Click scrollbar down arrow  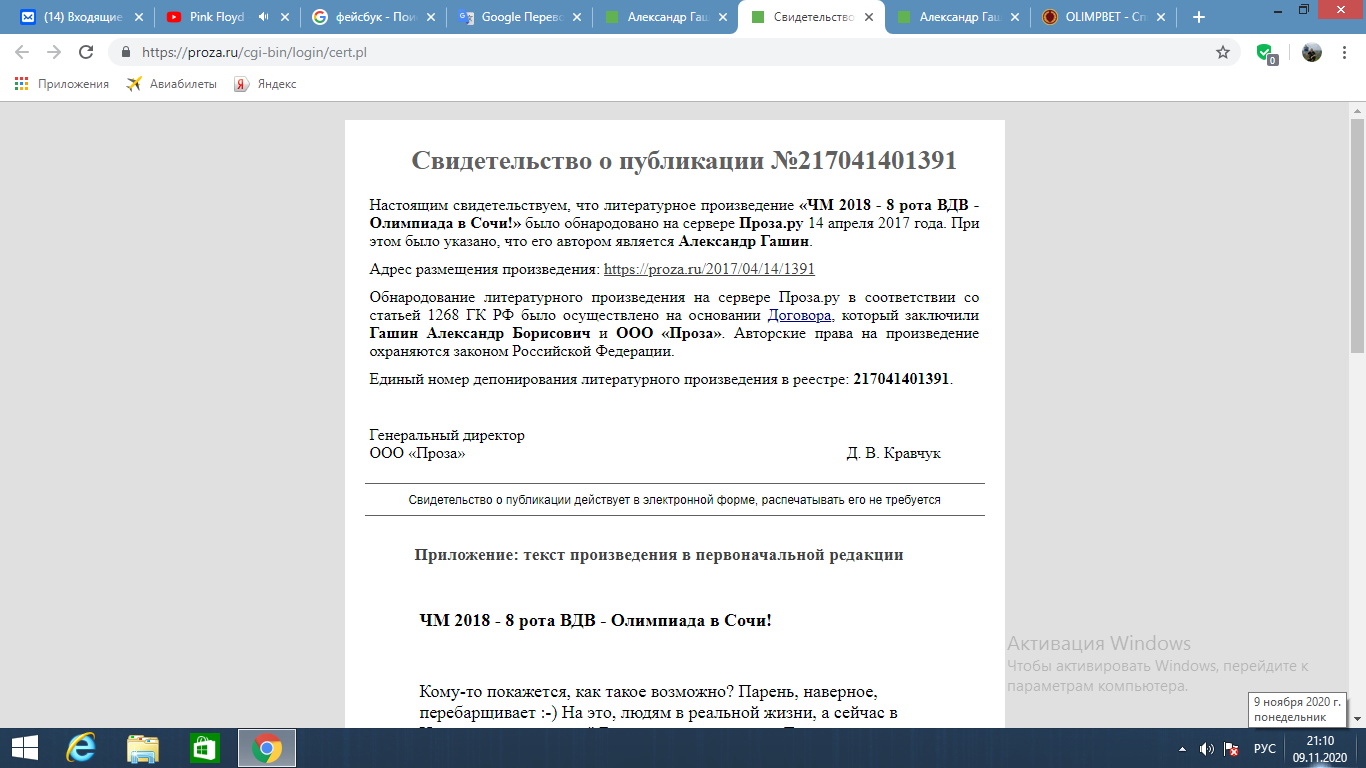point(1357,719)
